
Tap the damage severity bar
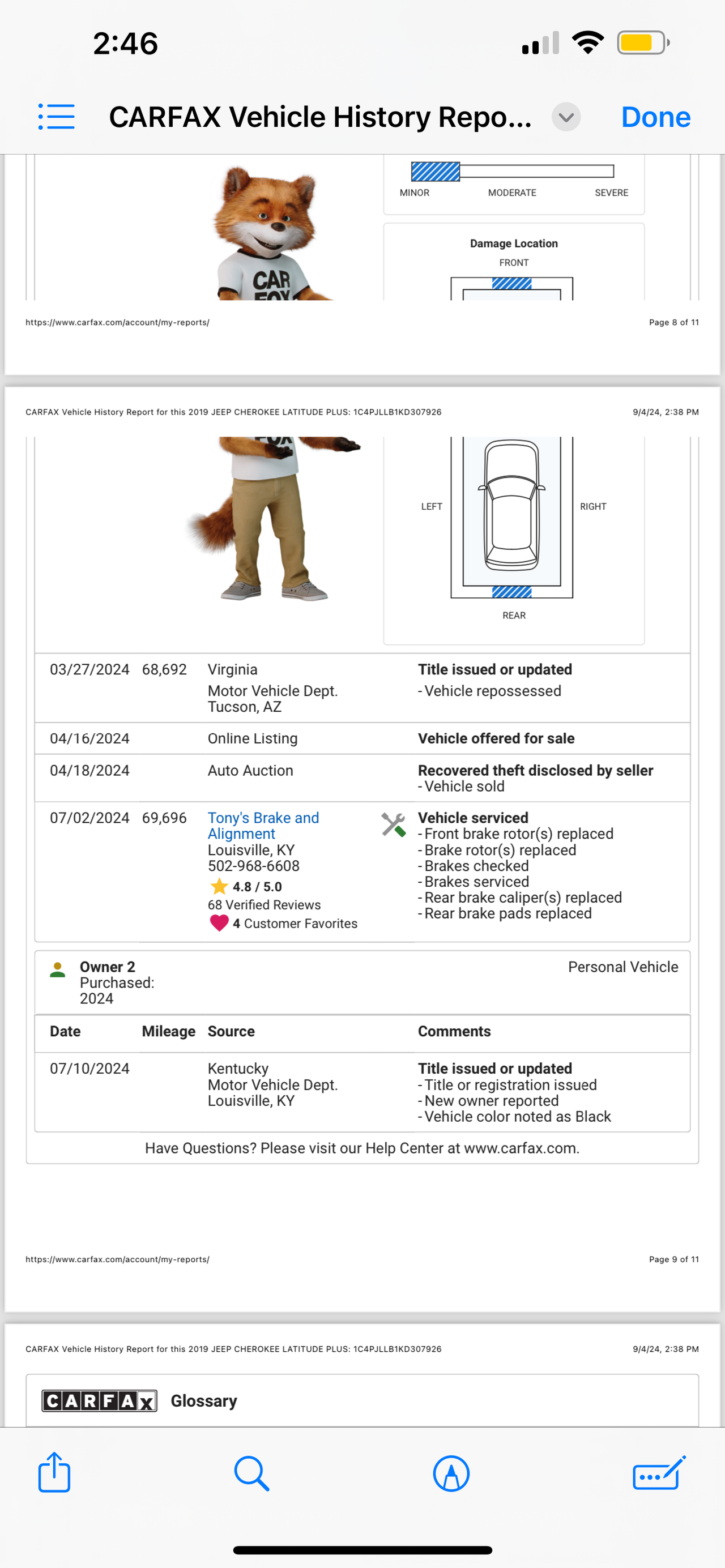coord(512,172)
